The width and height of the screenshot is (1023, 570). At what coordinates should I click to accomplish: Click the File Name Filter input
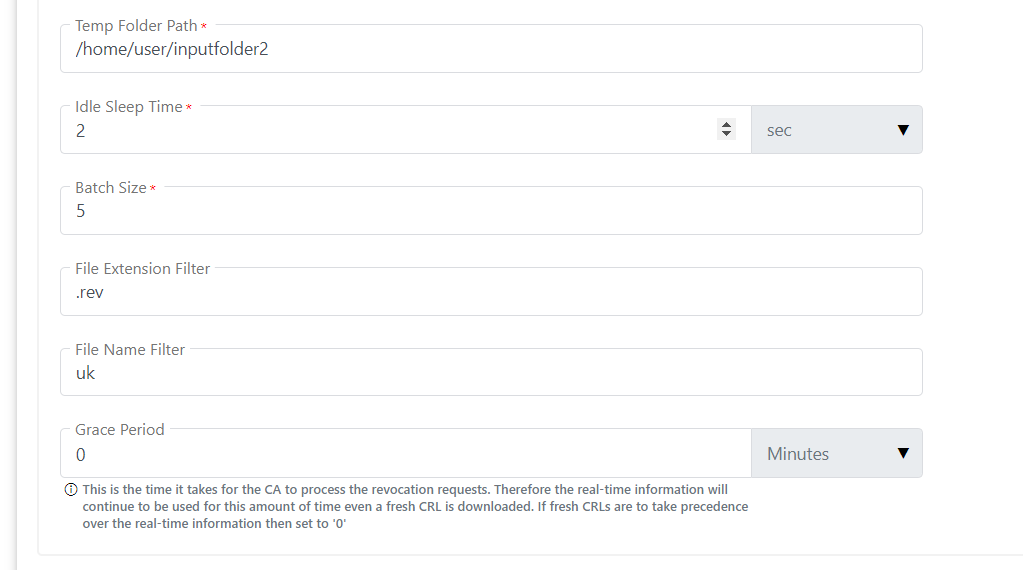tap(490, 373)
